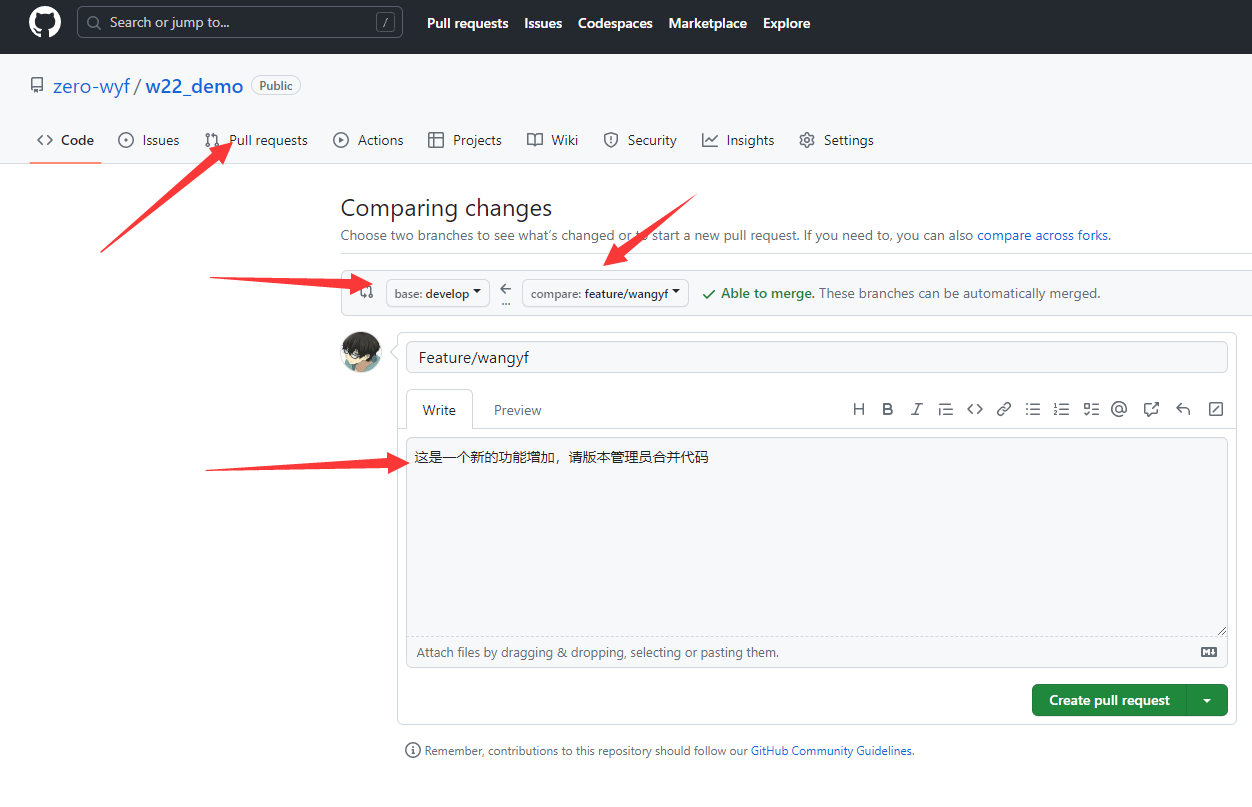The image size is (1252, 807).
Task: Switch to the Preview tab
Action: pos(517,409)
